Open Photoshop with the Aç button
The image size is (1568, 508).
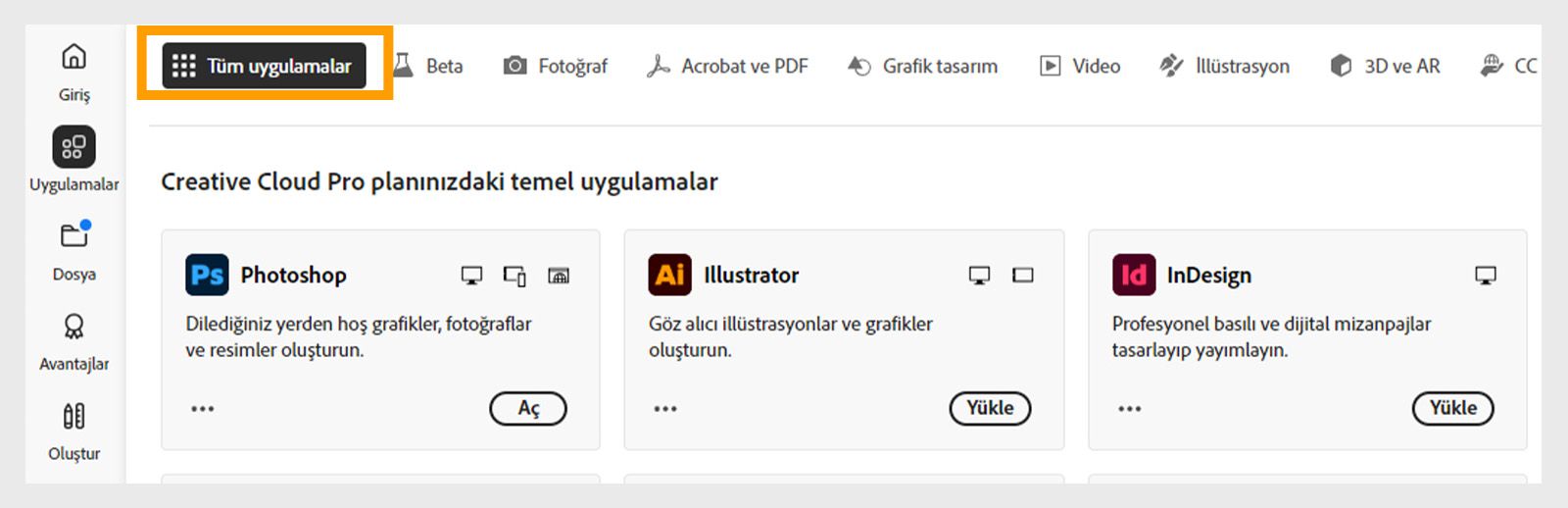coord(528,408)
